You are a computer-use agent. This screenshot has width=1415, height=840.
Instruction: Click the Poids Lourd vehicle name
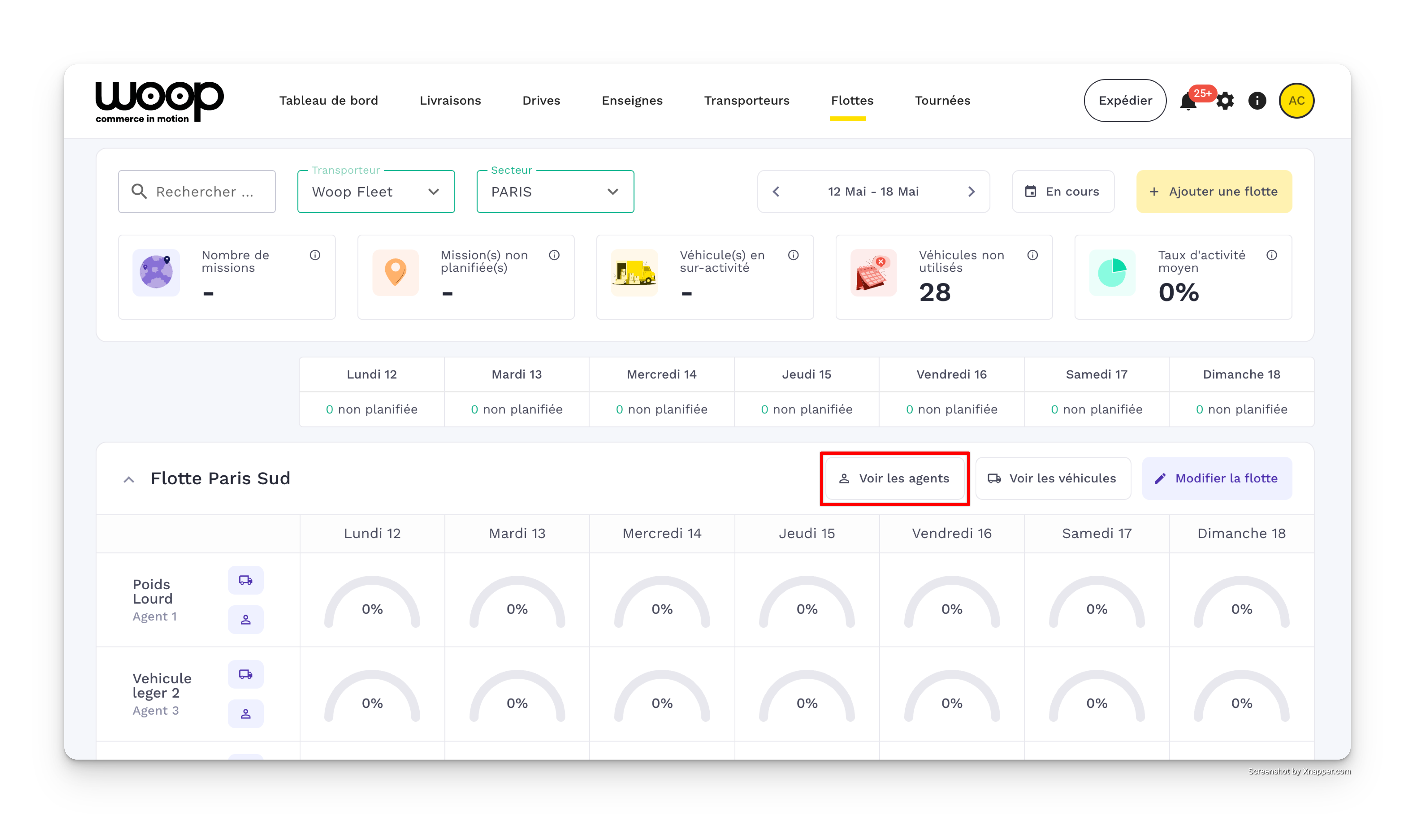click(x=152, y=591)
